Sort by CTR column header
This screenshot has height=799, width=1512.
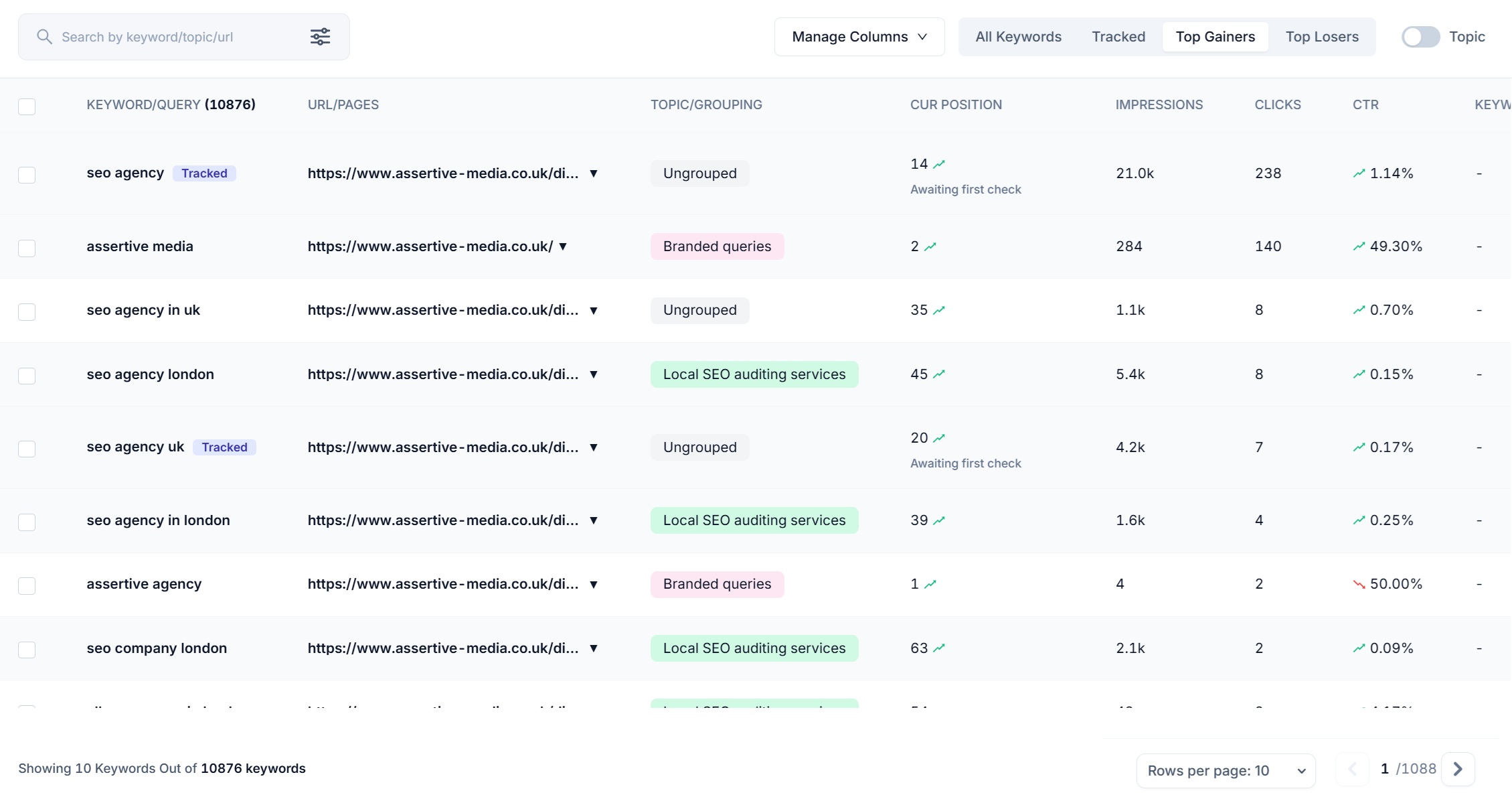coord(1365,105)
